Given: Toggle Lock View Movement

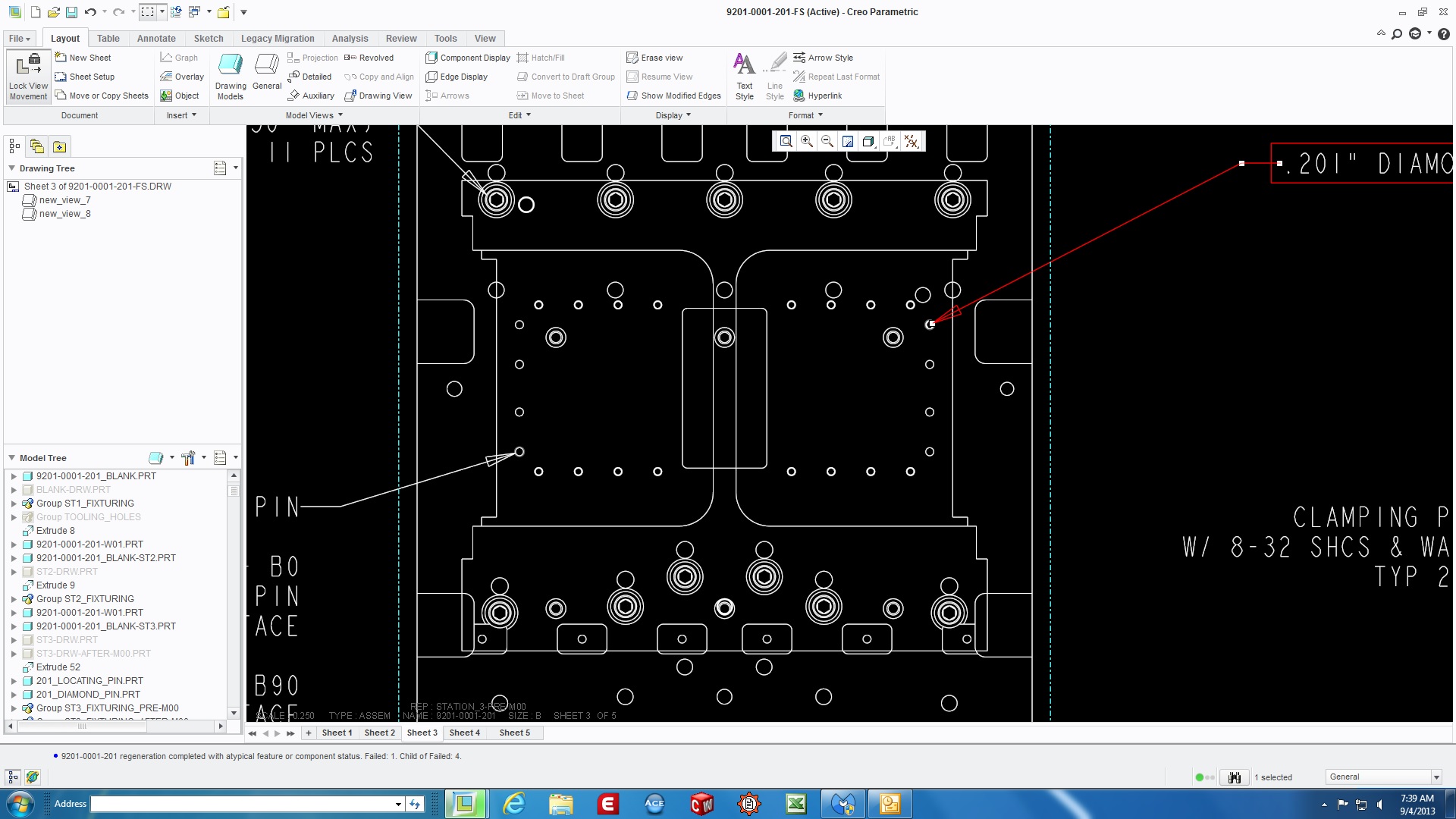Looking at the screenshot, I should tap(28, 76).
